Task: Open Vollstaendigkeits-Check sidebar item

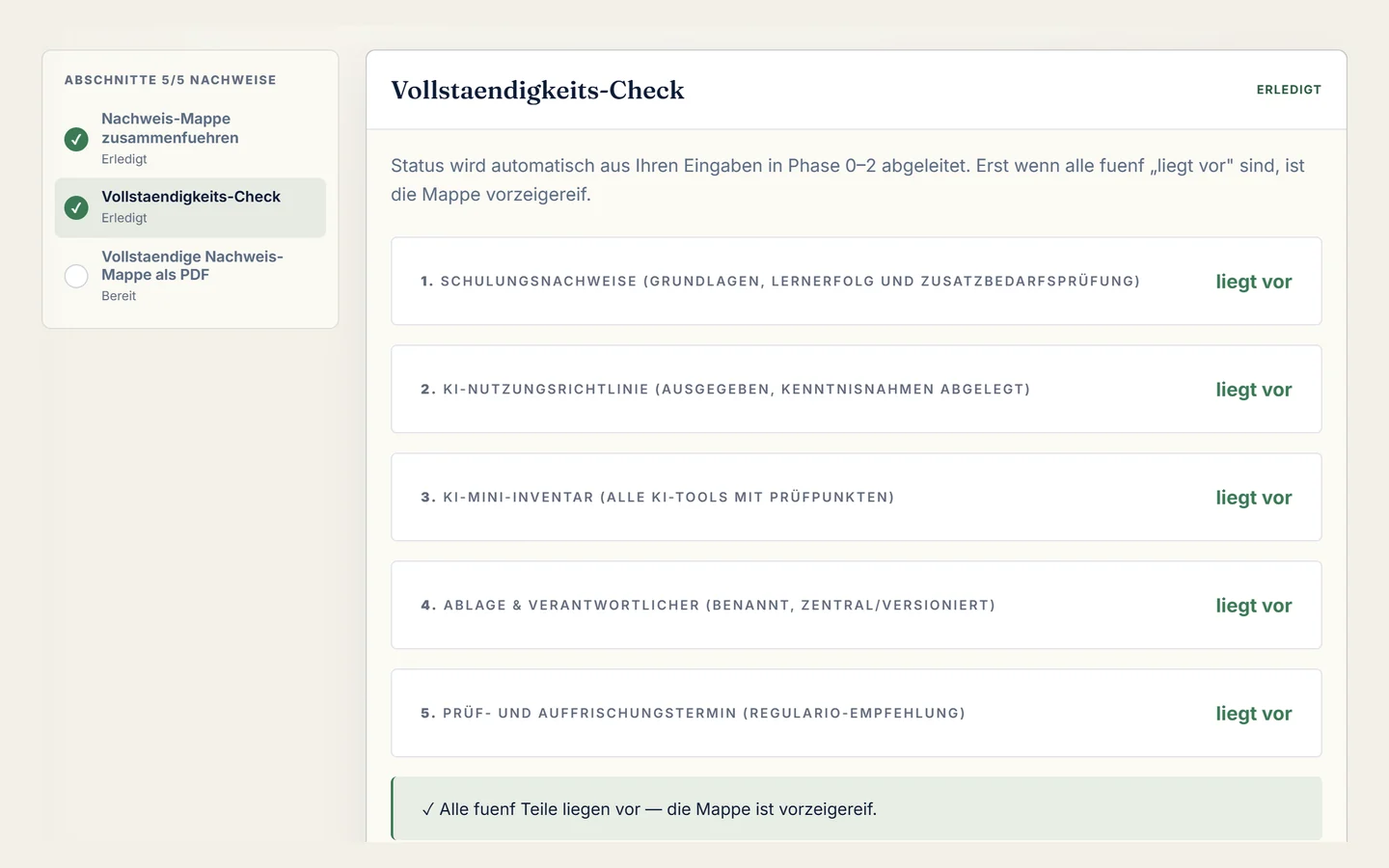Action: [190, 207]
